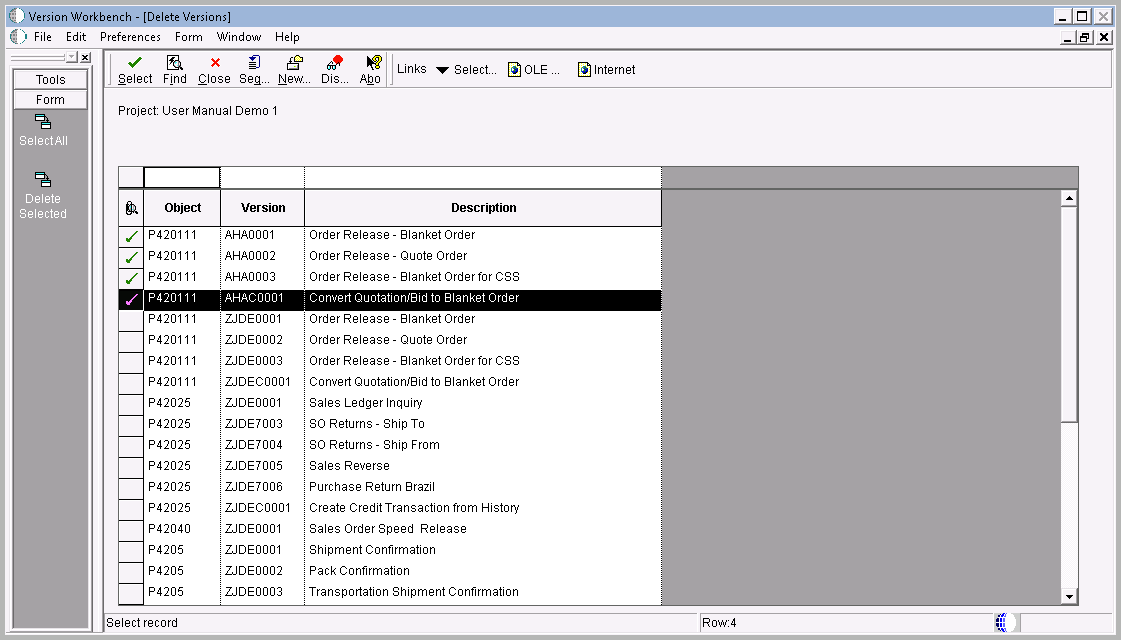Uncheck the selected AHA0002 Quote Order row
This screenshot has height=640, width=1121.
click(130, 256)
